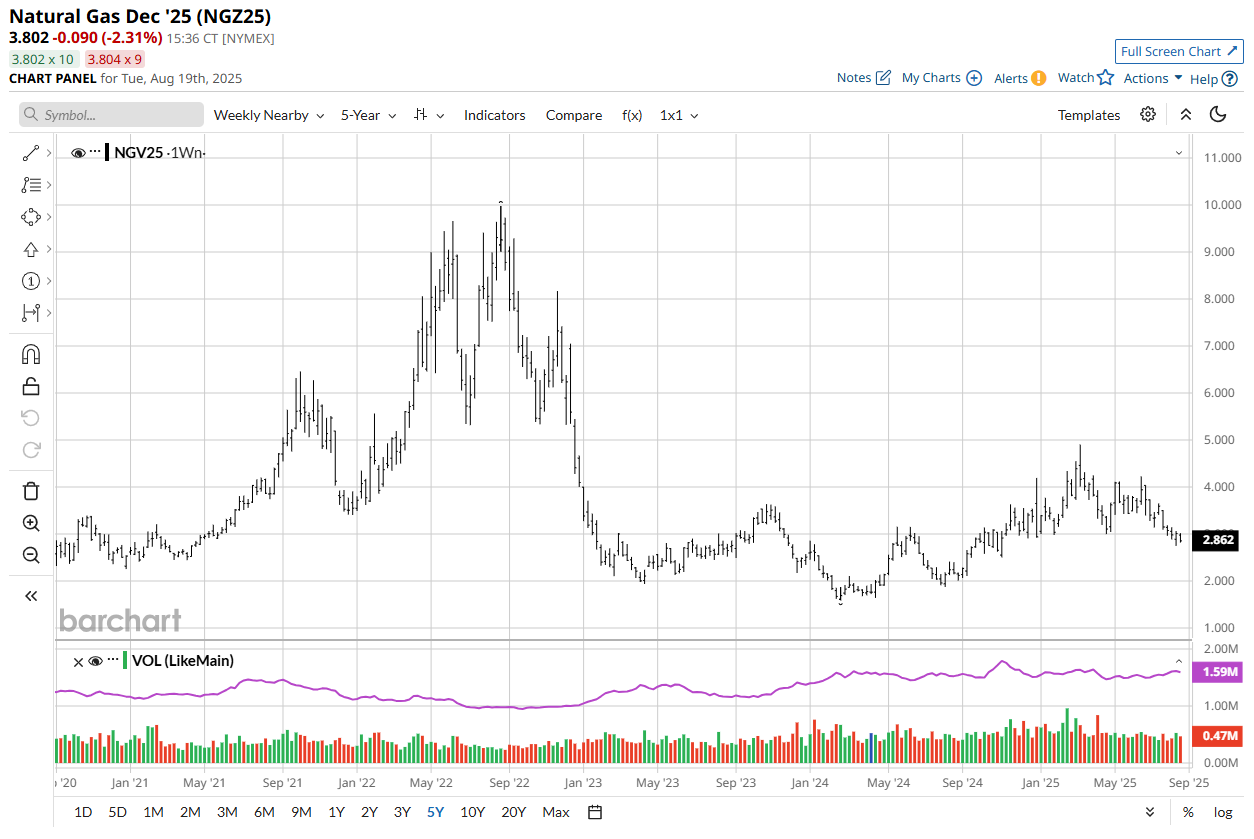This screenshot has width=1254, height=839.
Task: Open Notes link
Action: point(864,78)
